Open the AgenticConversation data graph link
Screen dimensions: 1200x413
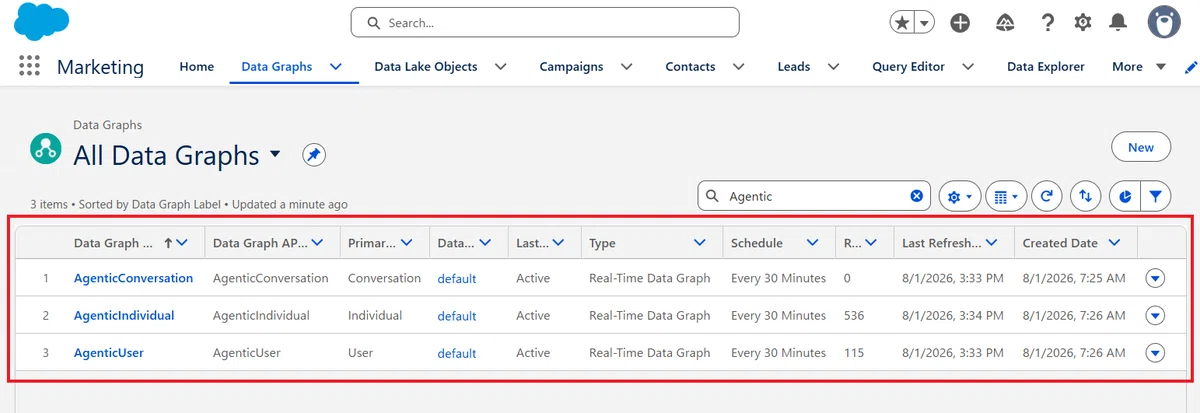[133, 278]
